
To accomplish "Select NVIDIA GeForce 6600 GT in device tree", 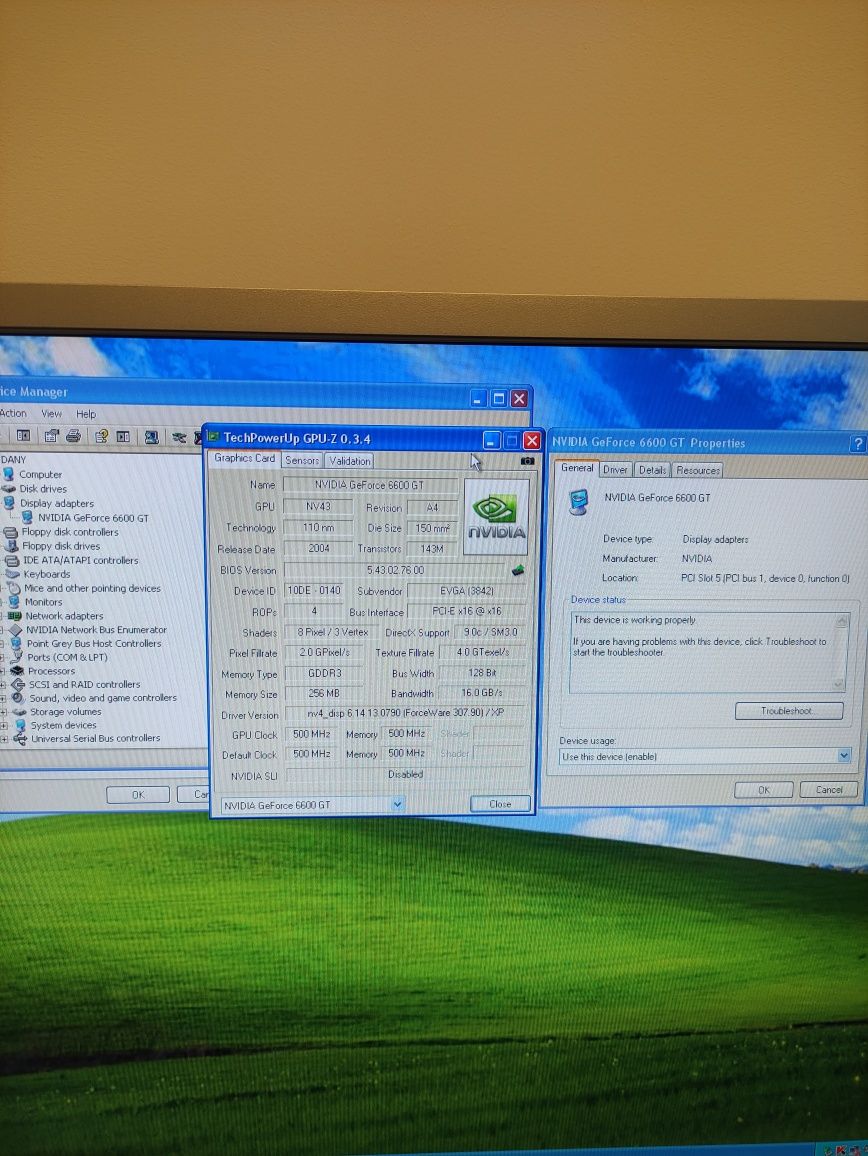I will click(93, 518).
